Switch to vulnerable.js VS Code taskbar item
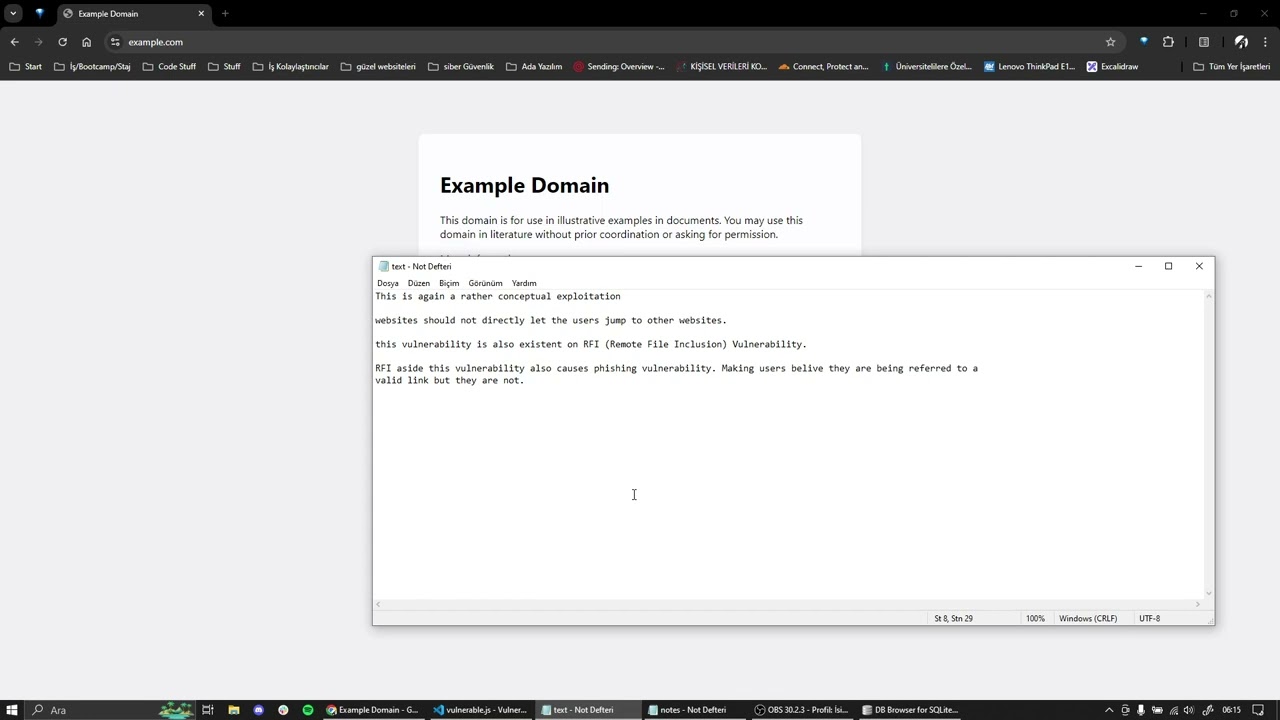1280x720 pixels. (481, 710)
